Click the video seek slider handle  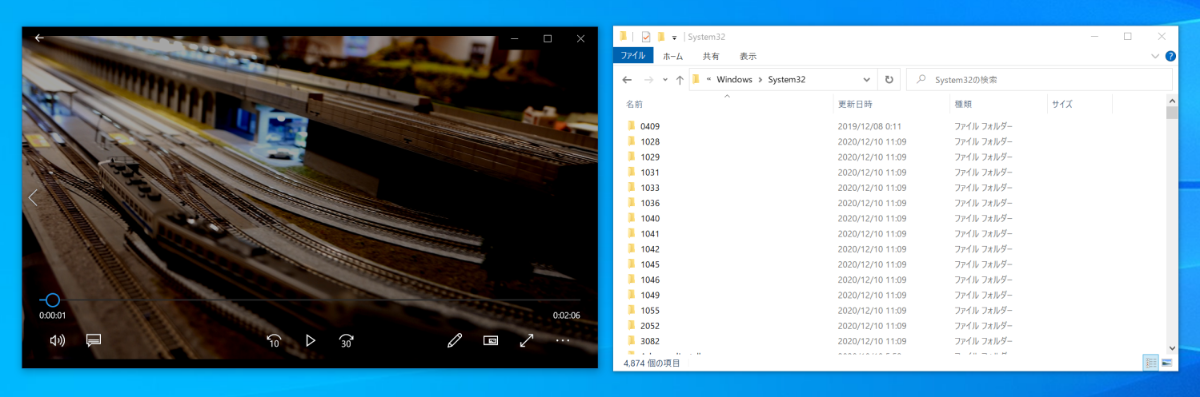(53, 300)
